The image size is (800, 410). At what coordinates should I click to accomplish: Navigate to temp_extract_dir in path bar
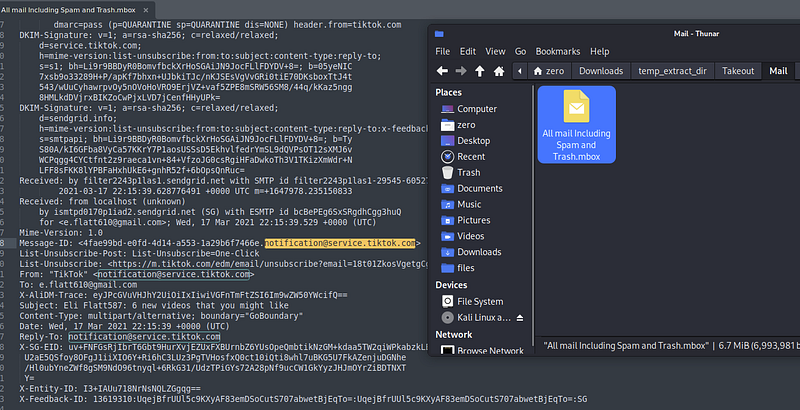pos(672,71)
